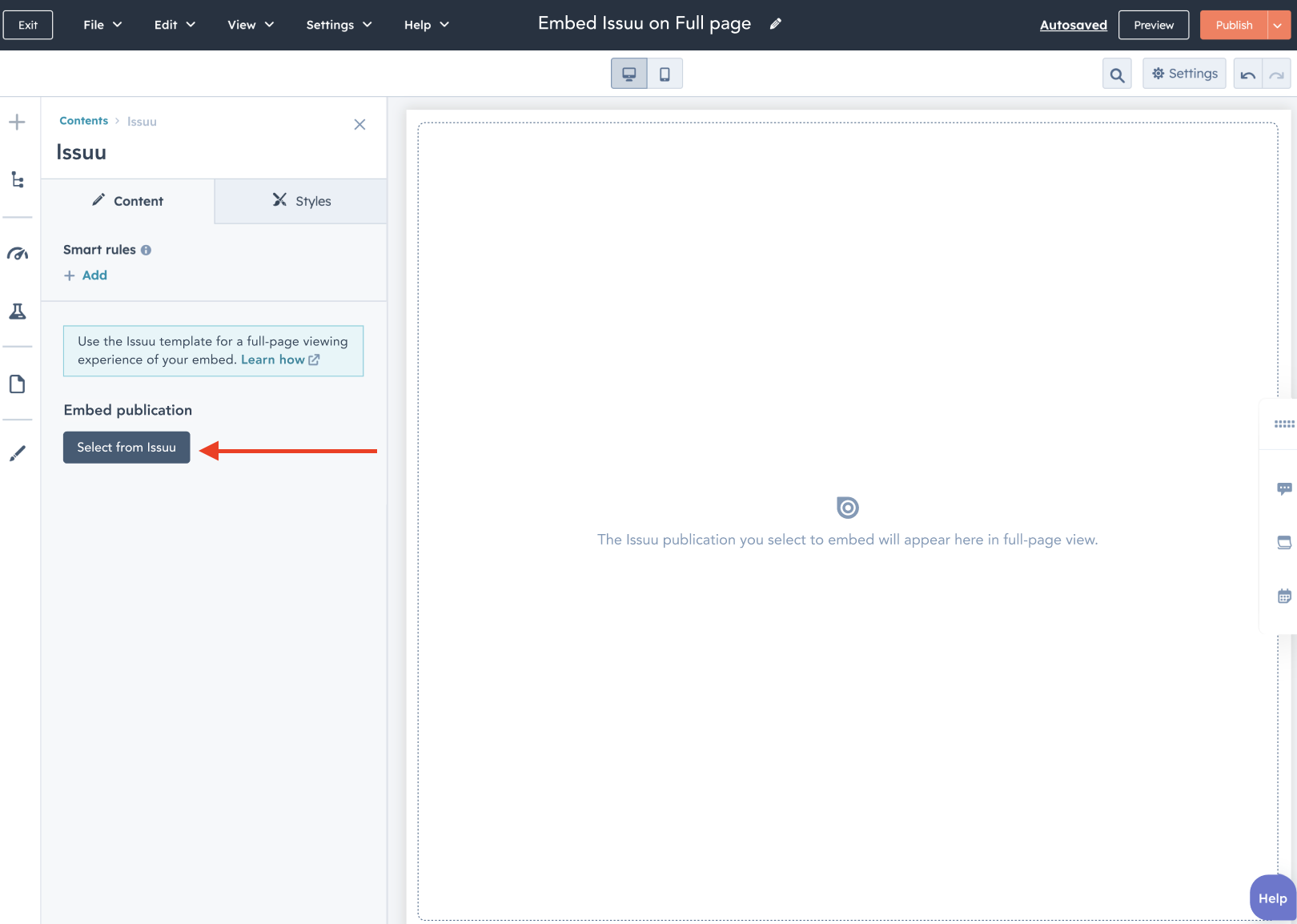Open the design brush icon in sidebar
Screen dimensions: 1297x924
[x=17, y=453]
